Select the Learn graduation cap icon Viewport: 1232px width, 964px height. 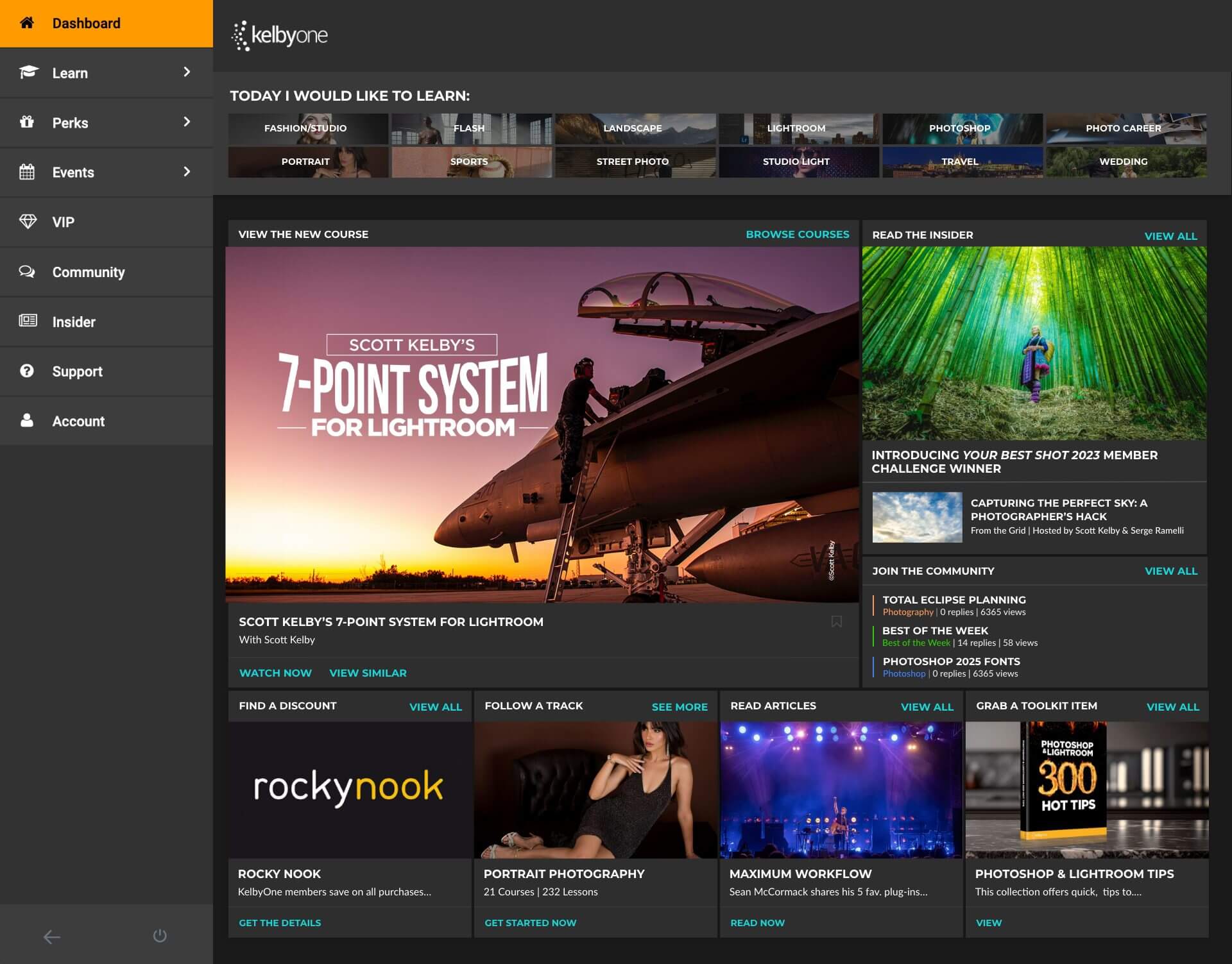click(28, 72)
